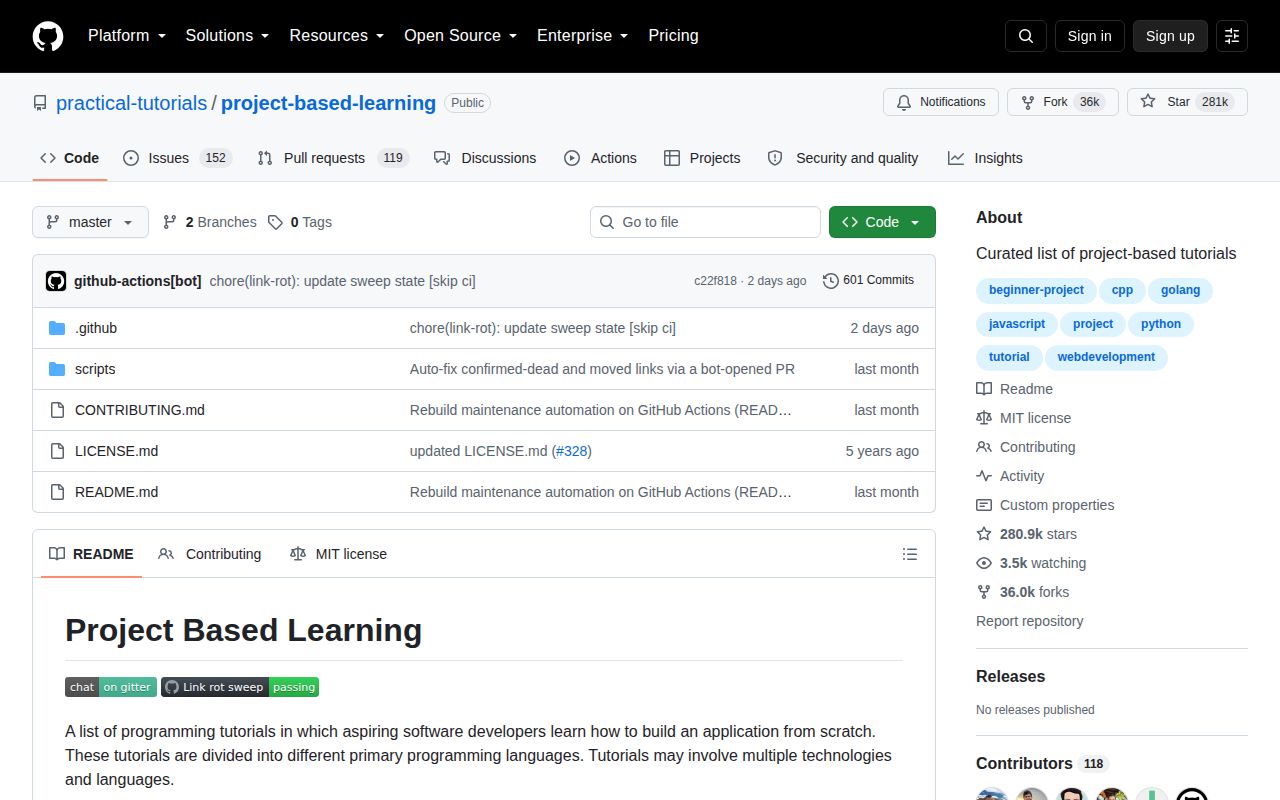Click the Go to file search field
Viewport: 1280px width, 800px height.
(x=705, y=222)
